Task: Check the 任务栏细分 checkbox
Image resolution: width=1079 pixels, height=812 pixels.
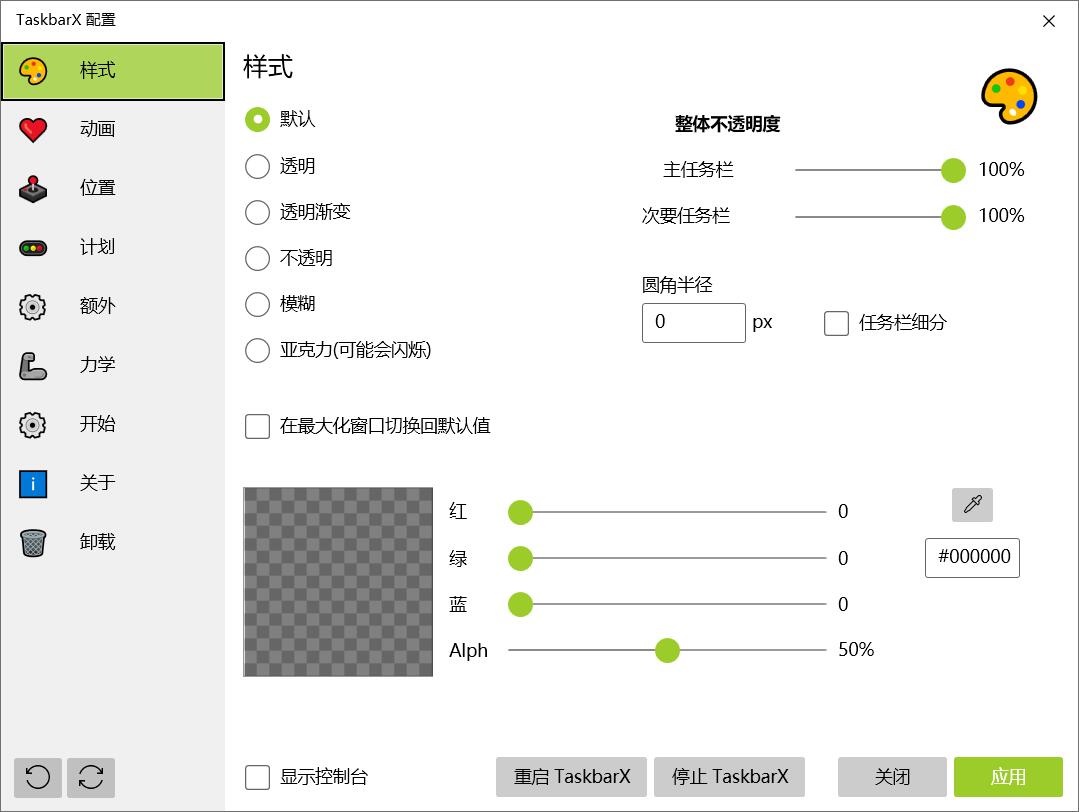Action: (x=836, y=323)
